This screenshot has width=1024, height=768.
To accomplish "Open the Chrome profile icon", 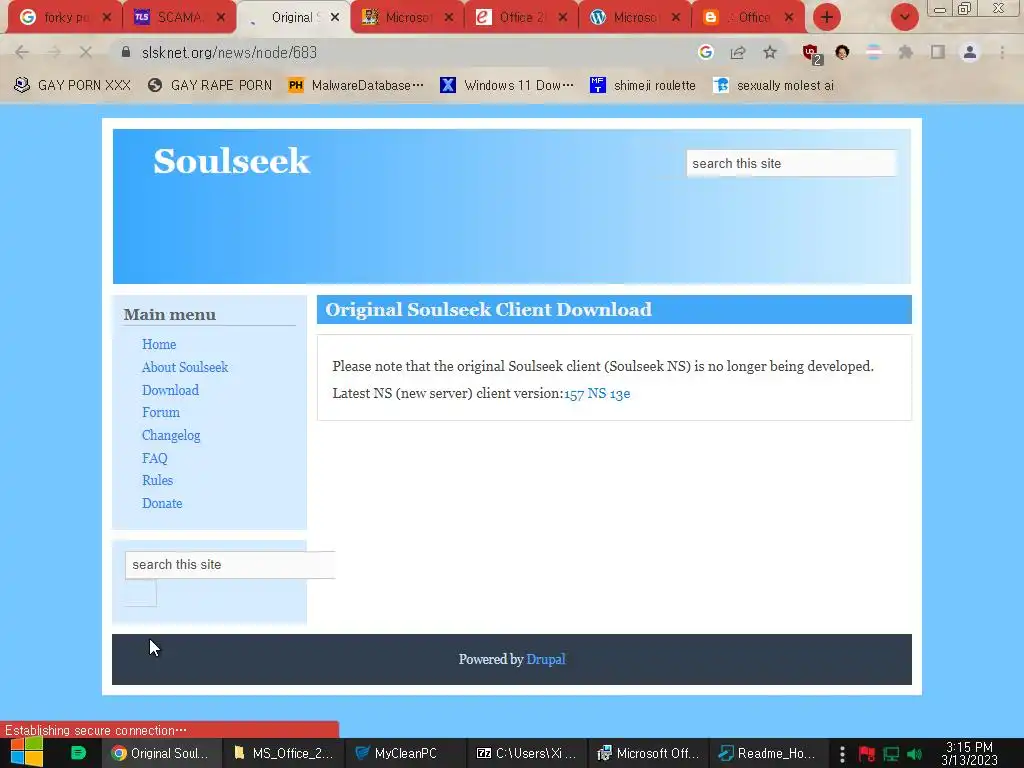I will click(x=970, y=52).
